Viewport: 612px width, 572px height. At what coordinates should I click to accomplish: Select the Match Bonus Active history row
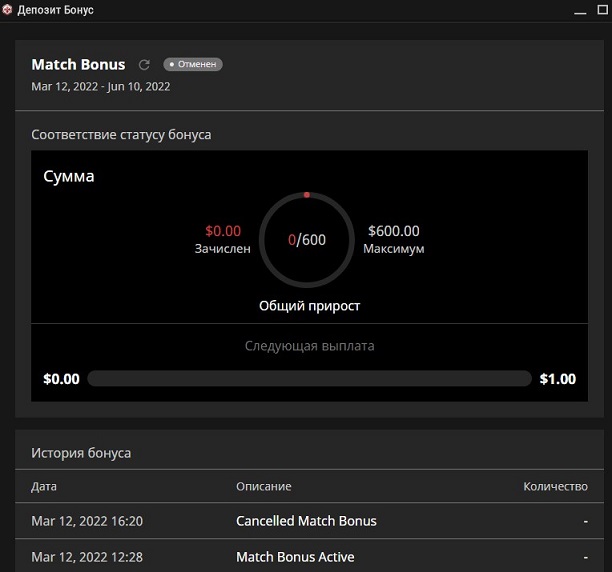point(309,556)
